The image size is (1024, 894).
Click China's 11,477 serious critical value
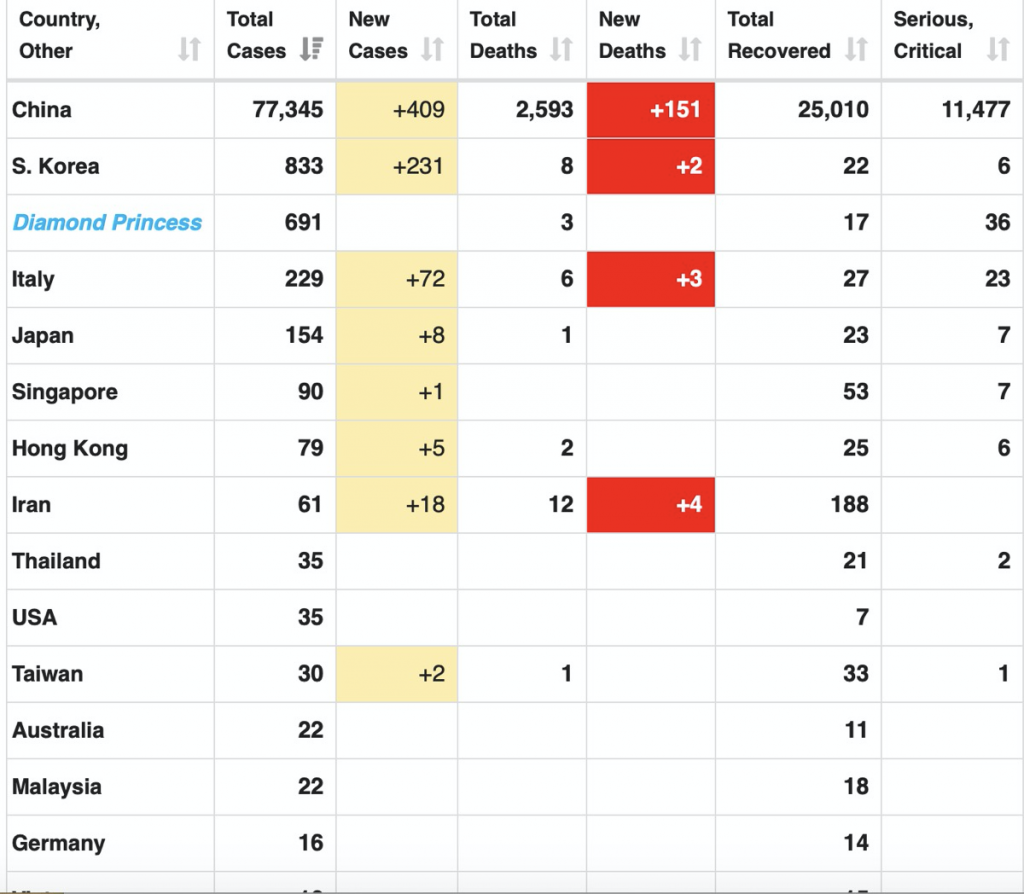coord(975,110)
